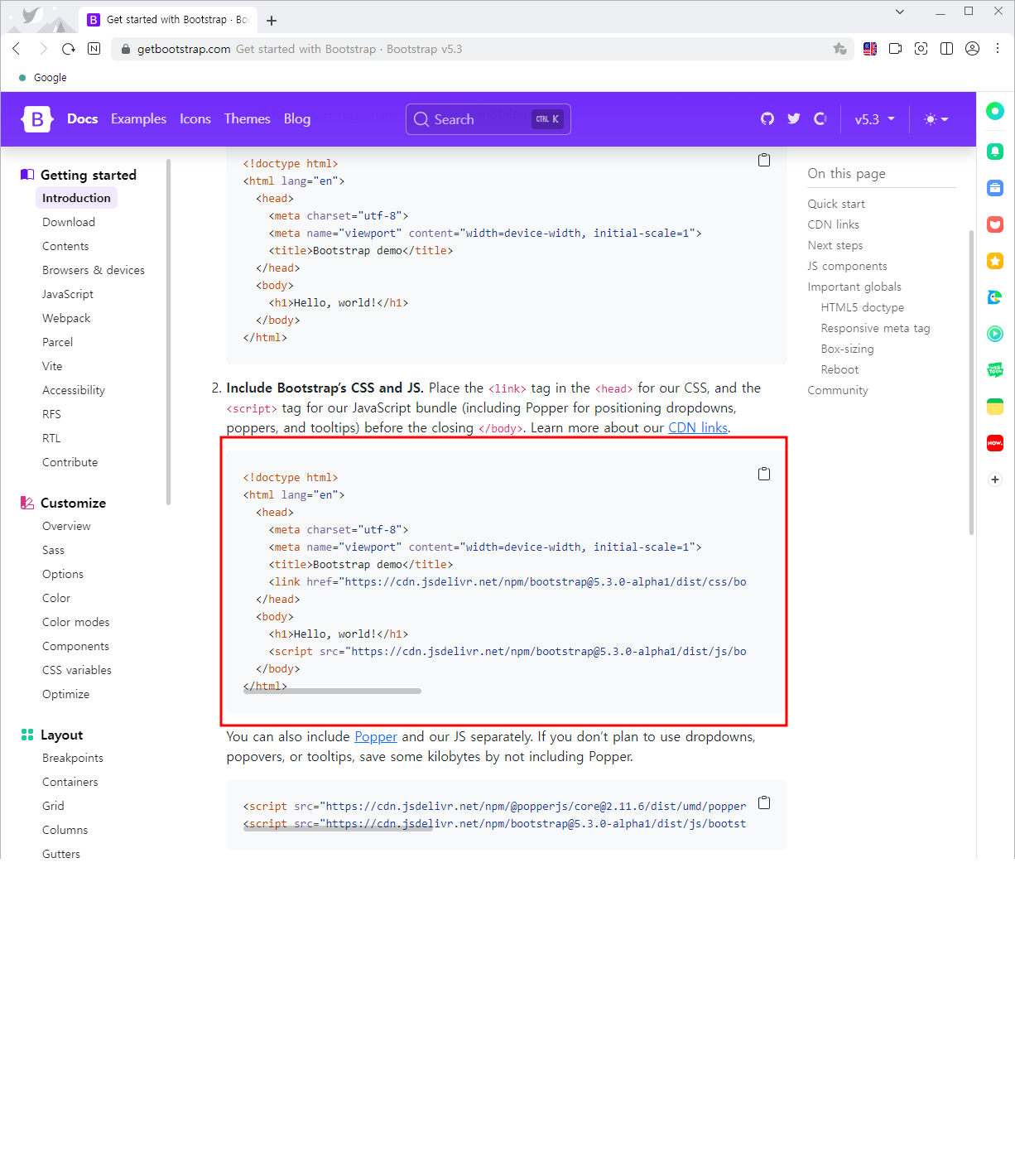Open the Webtoon sidebar icon
Screen dimensions: 1015x1176
[x=995, y=370]
